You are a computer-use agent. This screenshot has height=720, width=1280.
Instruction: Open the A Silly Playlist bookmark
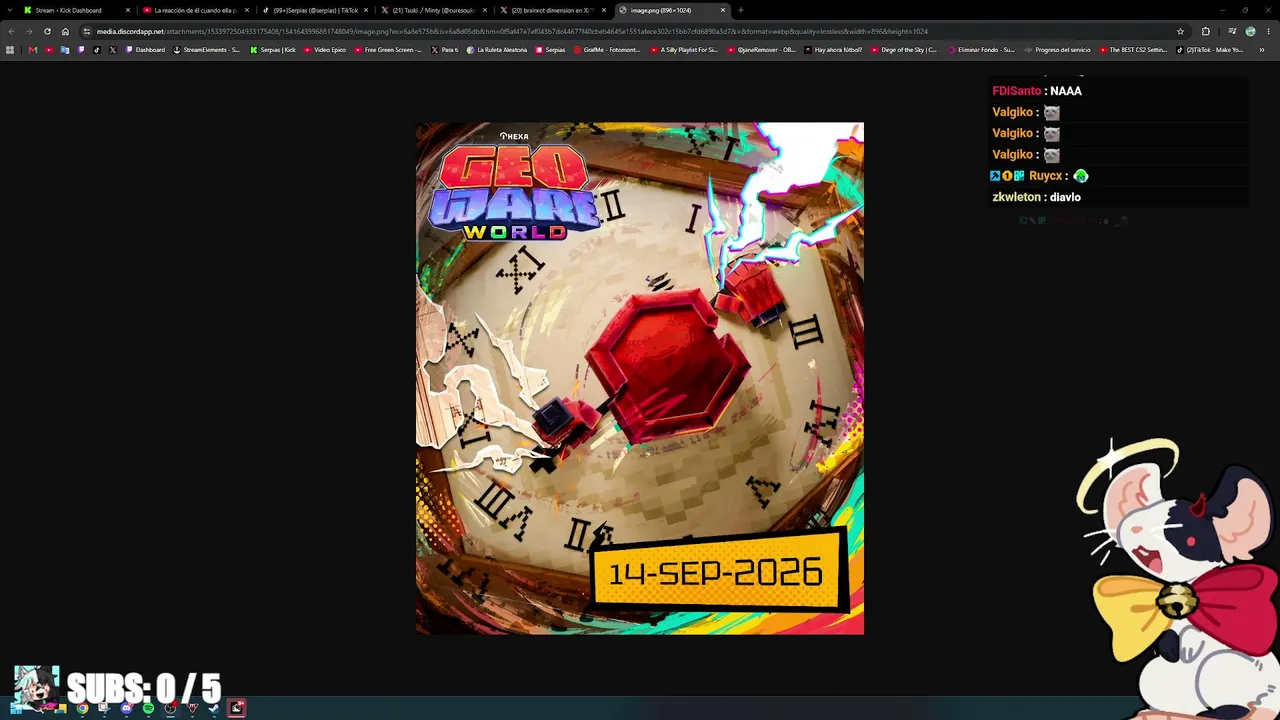click(x=684, y=50)
